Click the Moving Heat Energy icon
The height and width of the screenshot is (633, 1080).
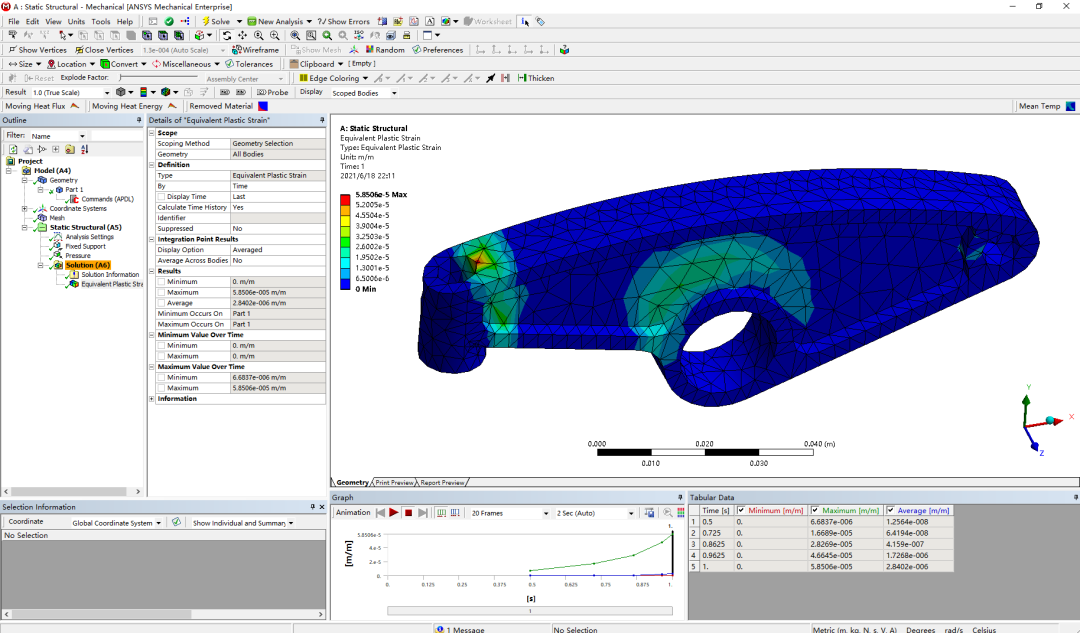[x=172, y=106]
